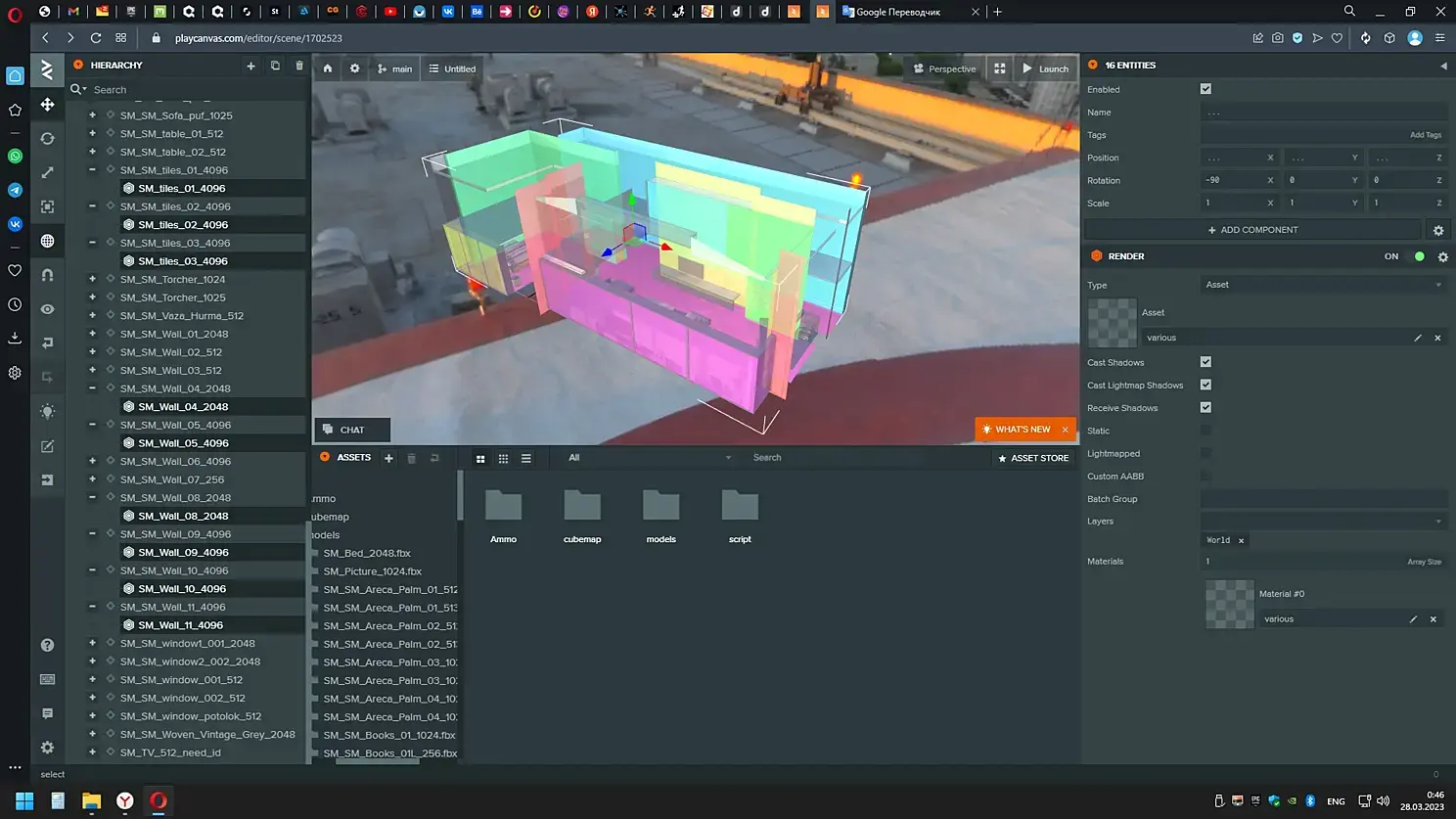
Task: Toggle the snap magnet icon
Action: (47, 275)
